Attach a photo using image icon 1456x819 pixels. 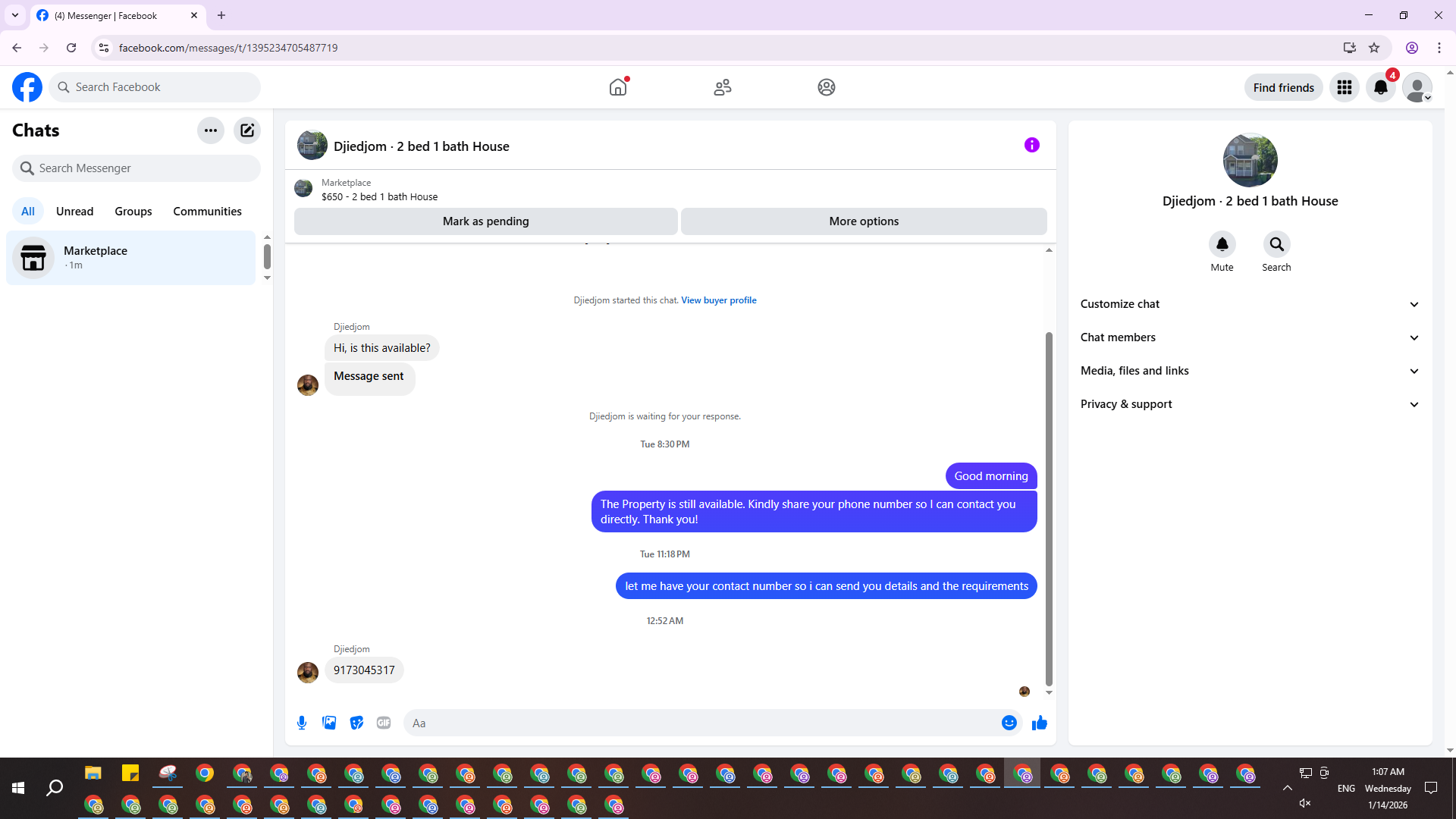[329, 723]
